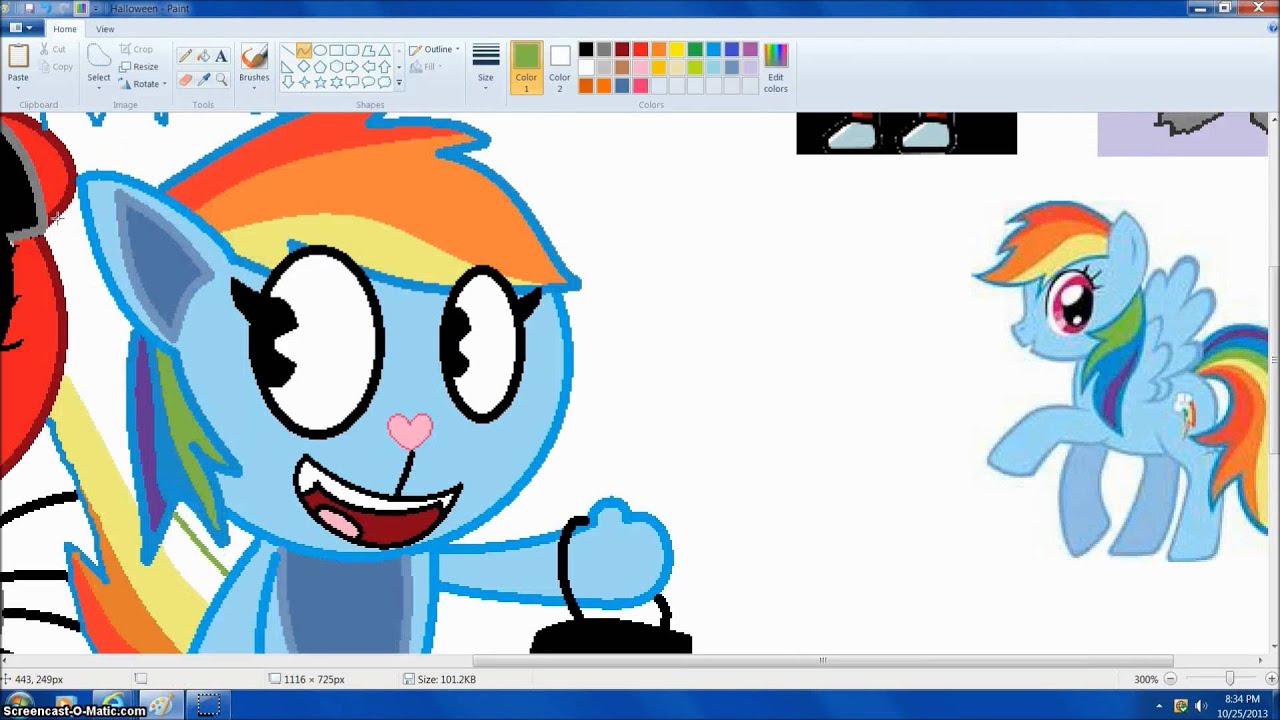Switch to the View ribbon tab
This screenshot has width=1280, height=720.
[x=105, y=29]
